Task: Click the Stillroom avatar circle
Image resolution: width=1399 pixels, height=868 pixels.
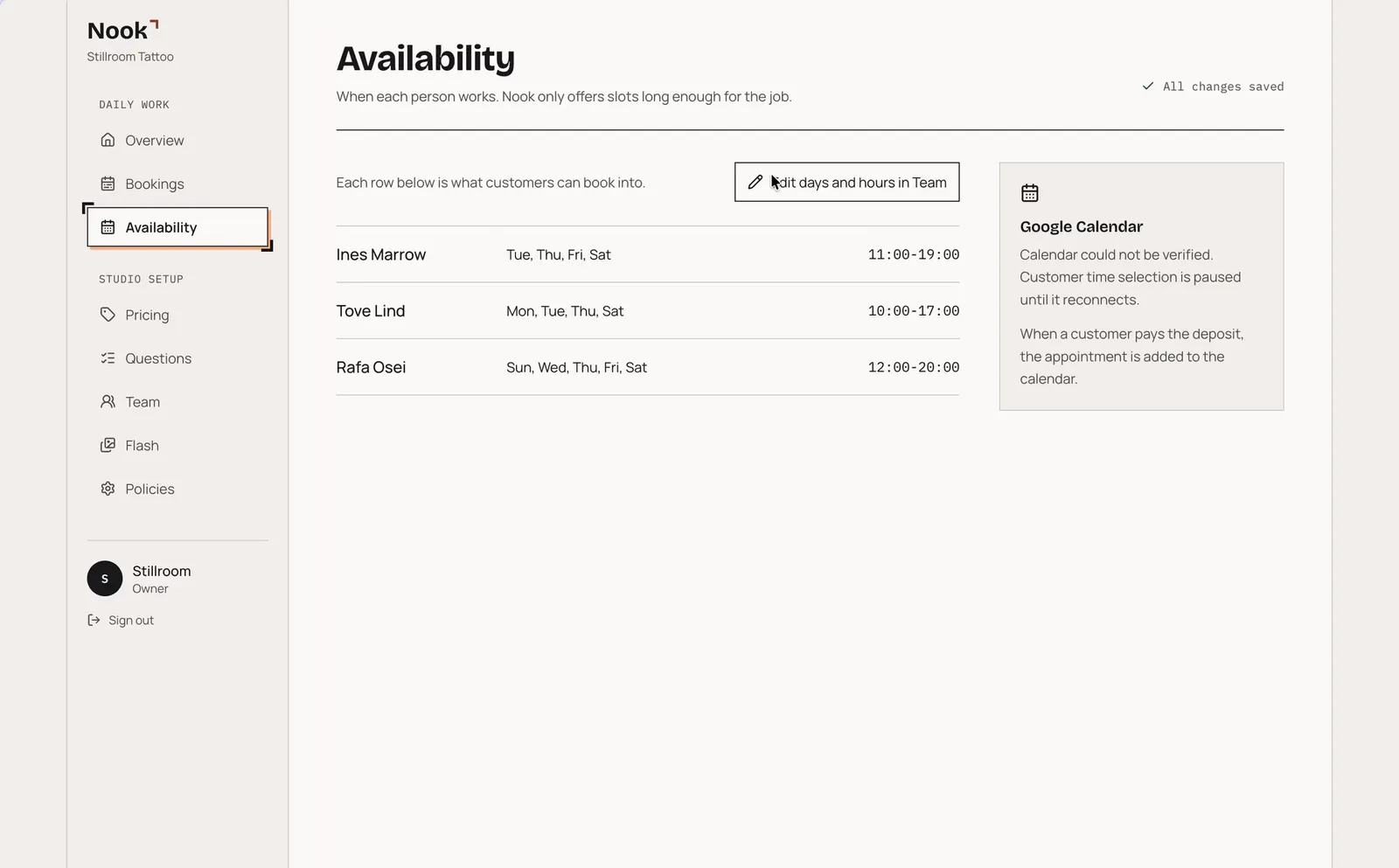Action: pos(105,579)
